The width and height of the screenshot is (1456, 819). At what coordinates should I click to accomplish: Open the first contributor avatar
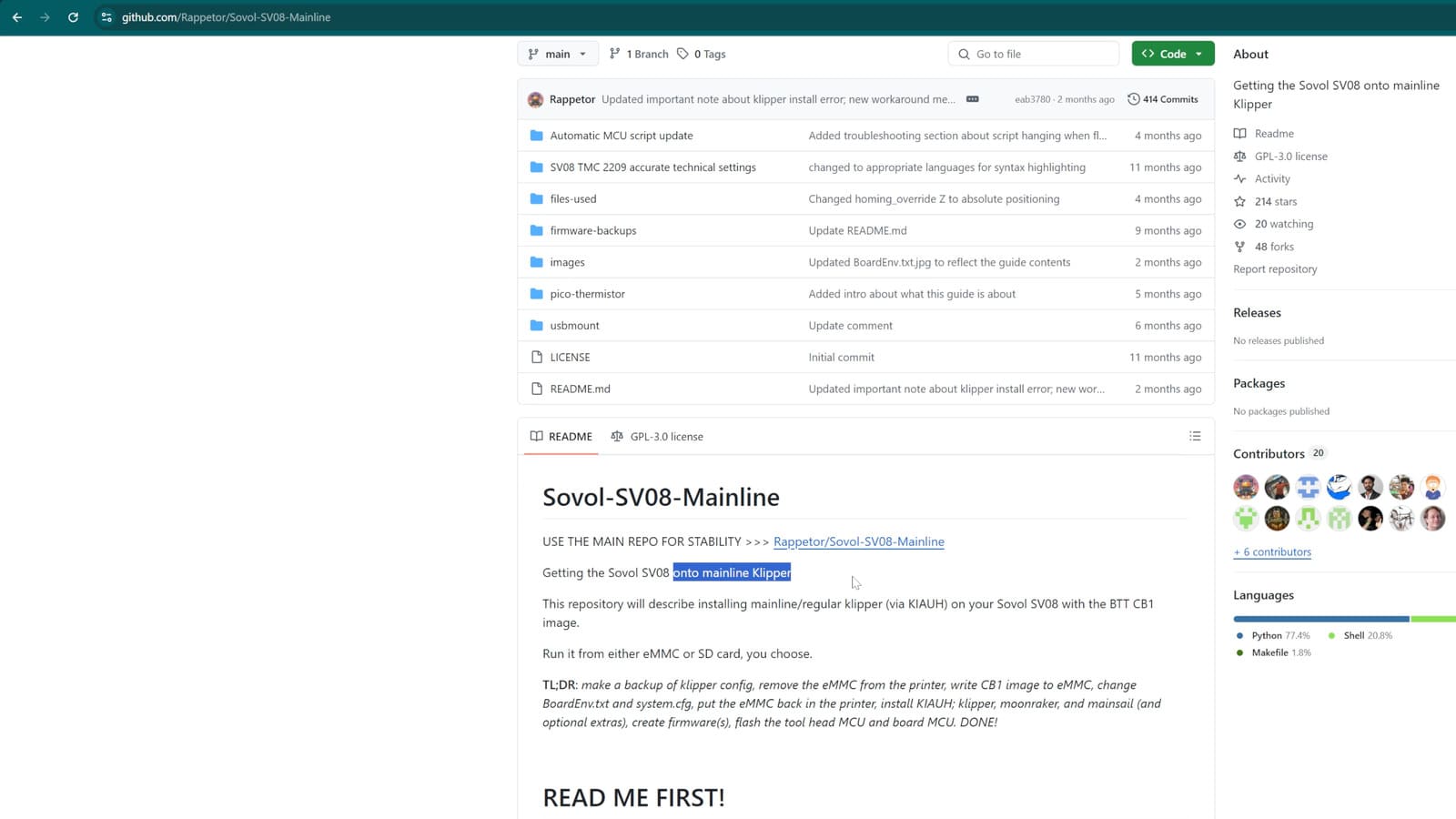(1246, 488)
